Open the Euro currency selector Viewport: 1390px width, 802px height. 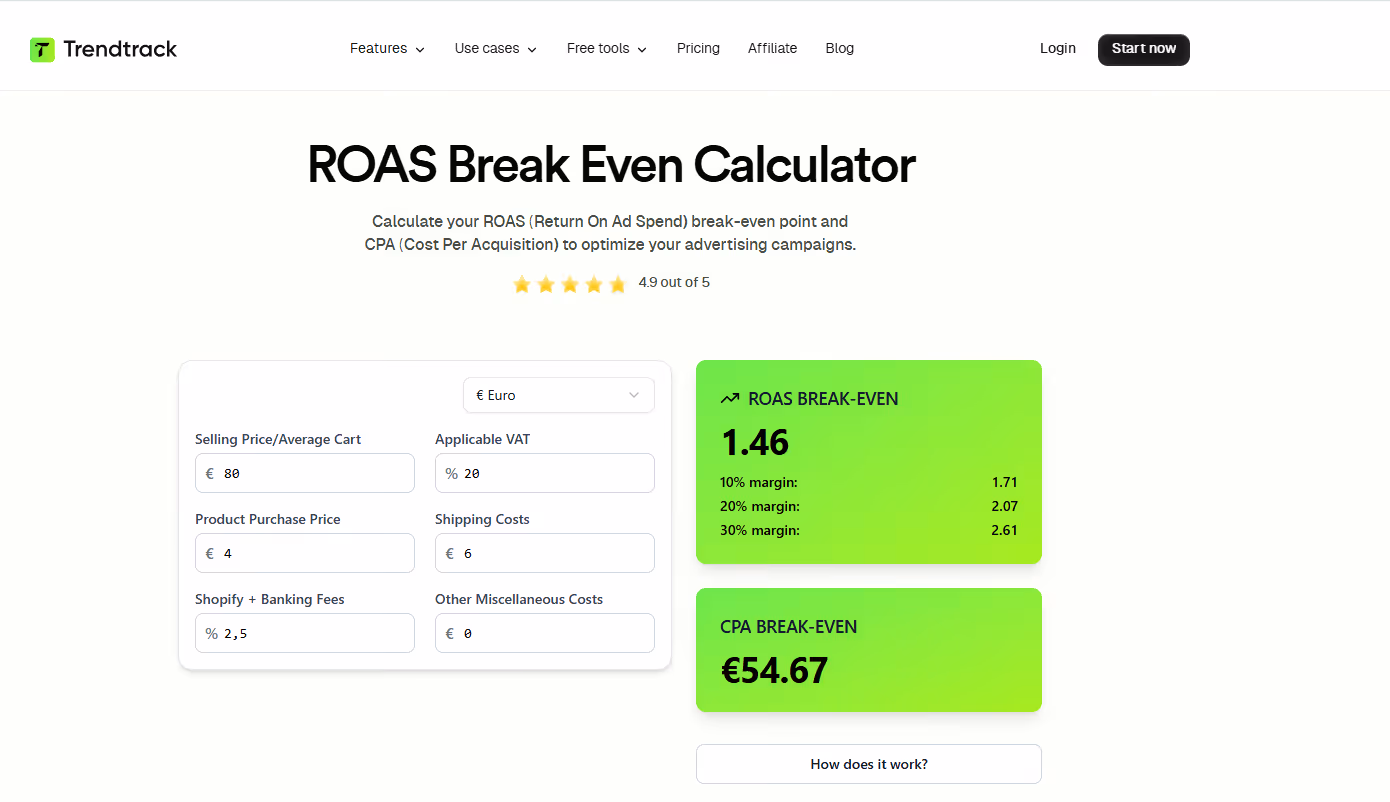(558, 395)
